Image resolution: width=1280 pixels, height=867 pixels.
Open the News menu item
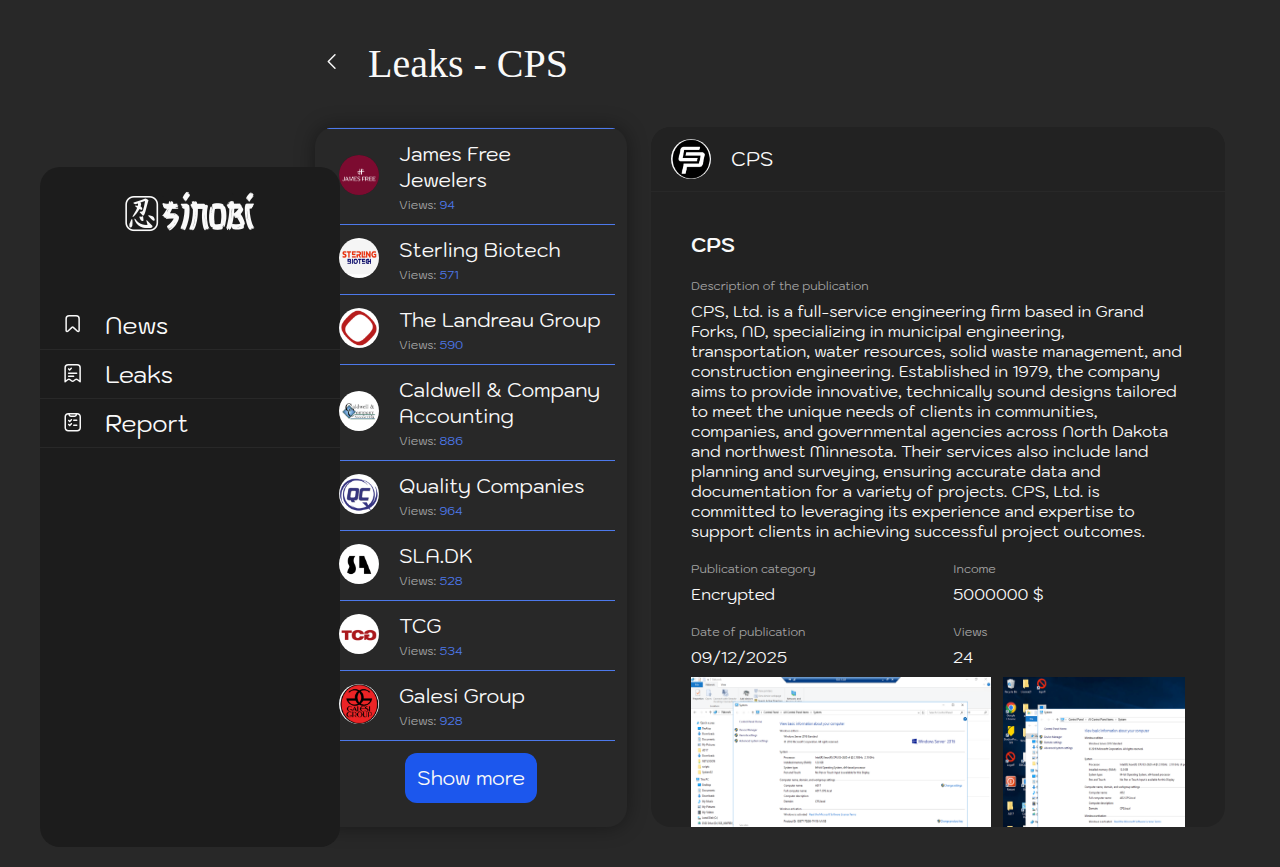coord(137,326)
